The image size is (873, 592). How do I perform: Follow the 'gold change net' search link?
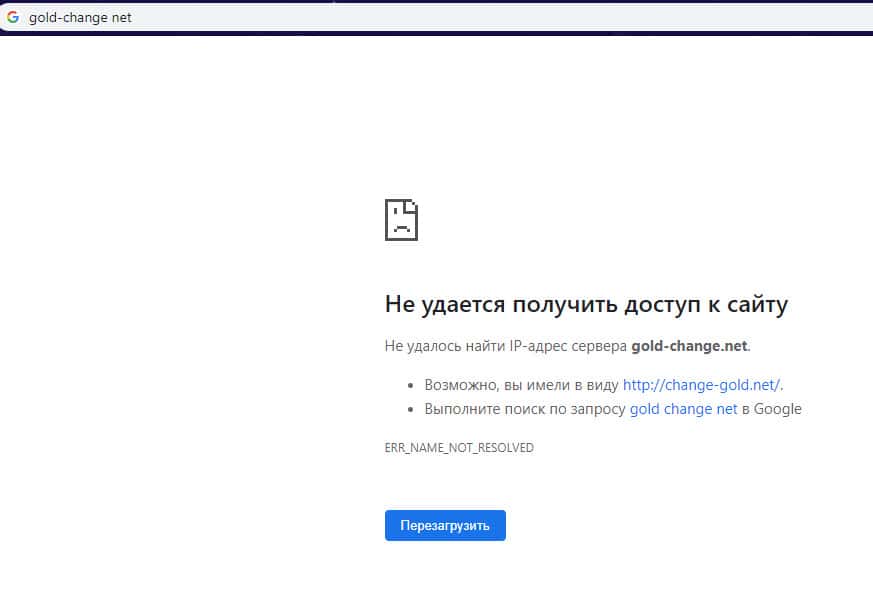pos(683,409)
